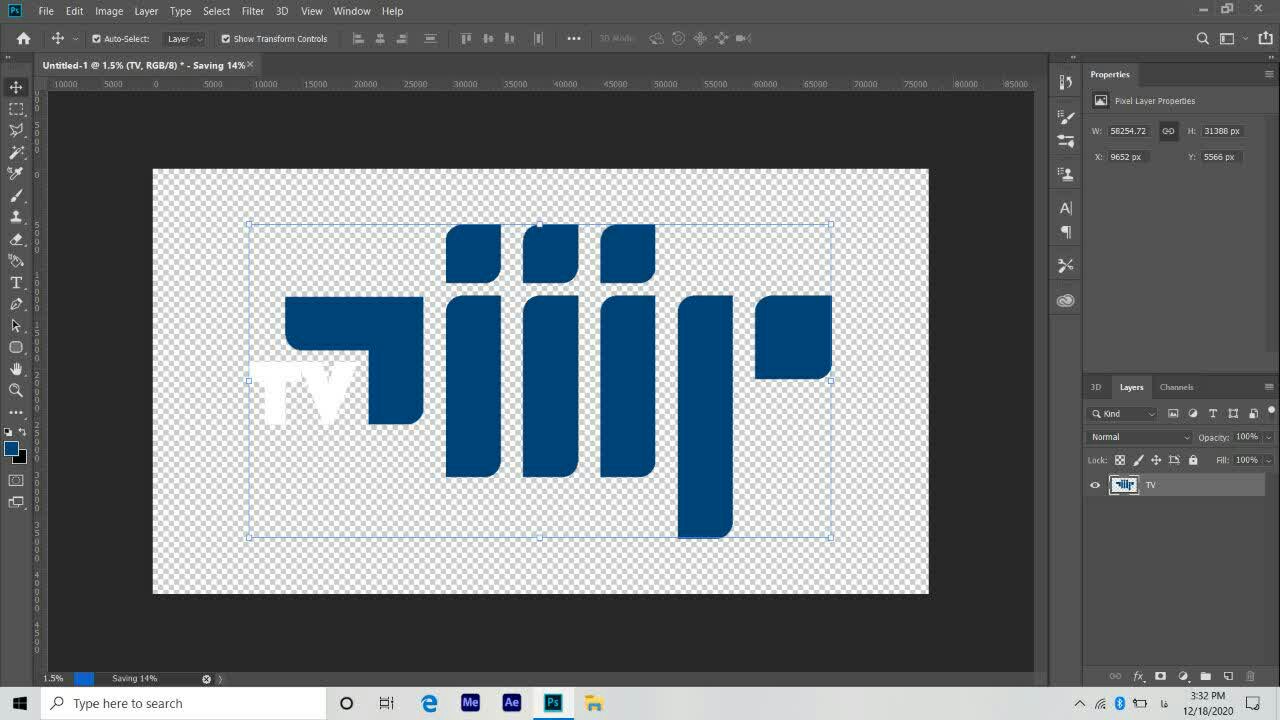Toggle the Auto-Select checkbox
The width and height of the screenshot is (1280, 720).
[97, 39]
